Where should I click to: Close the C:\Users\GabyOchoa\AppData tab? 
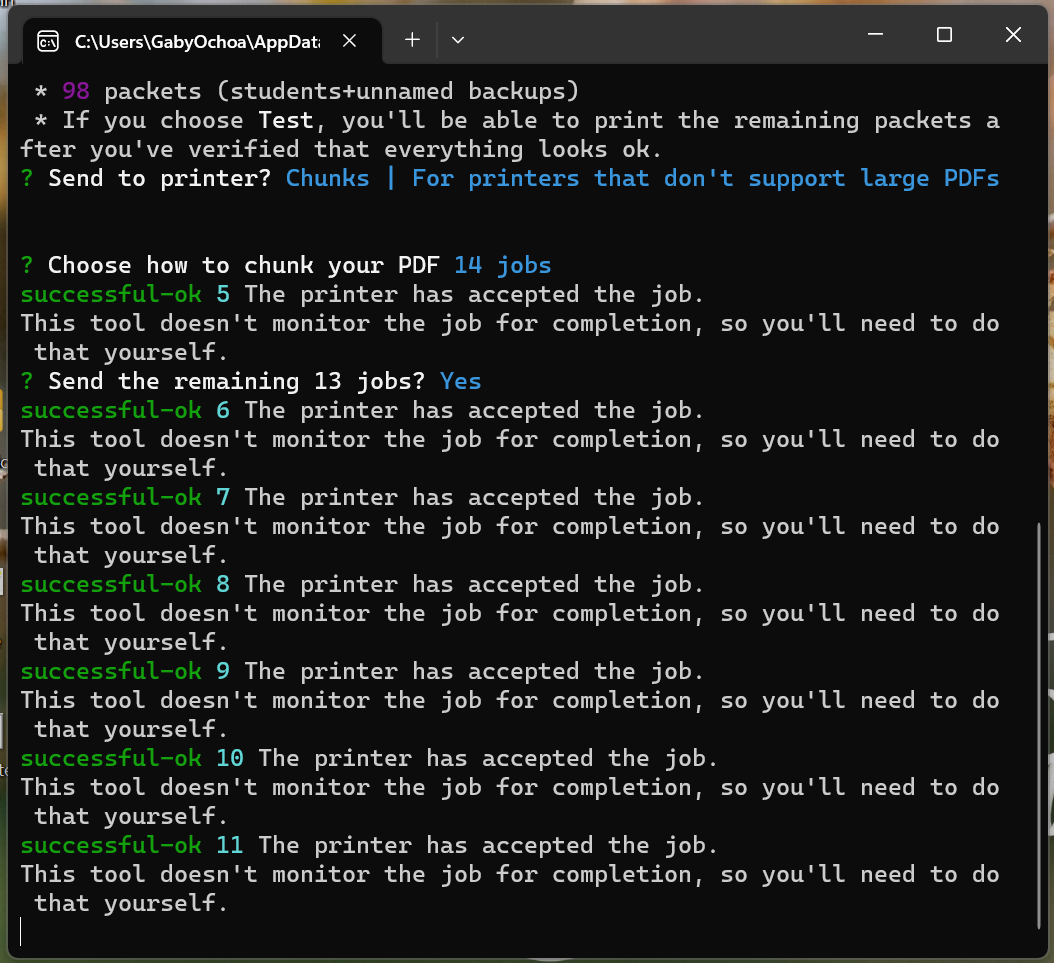pos(350,41)
